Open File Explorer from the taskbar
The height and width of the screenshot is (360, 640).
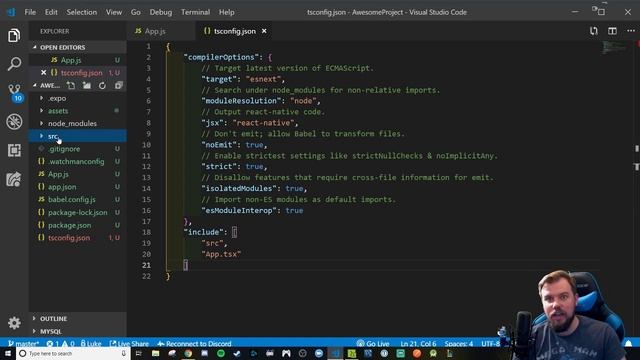(x=156, y=353)
